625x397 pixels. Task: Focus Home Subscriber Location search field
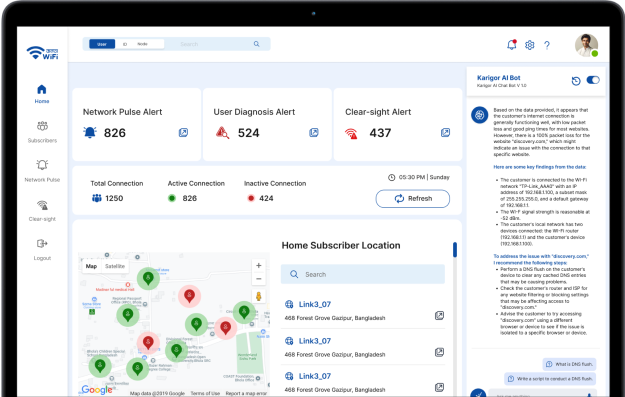[x=363, y=274]
